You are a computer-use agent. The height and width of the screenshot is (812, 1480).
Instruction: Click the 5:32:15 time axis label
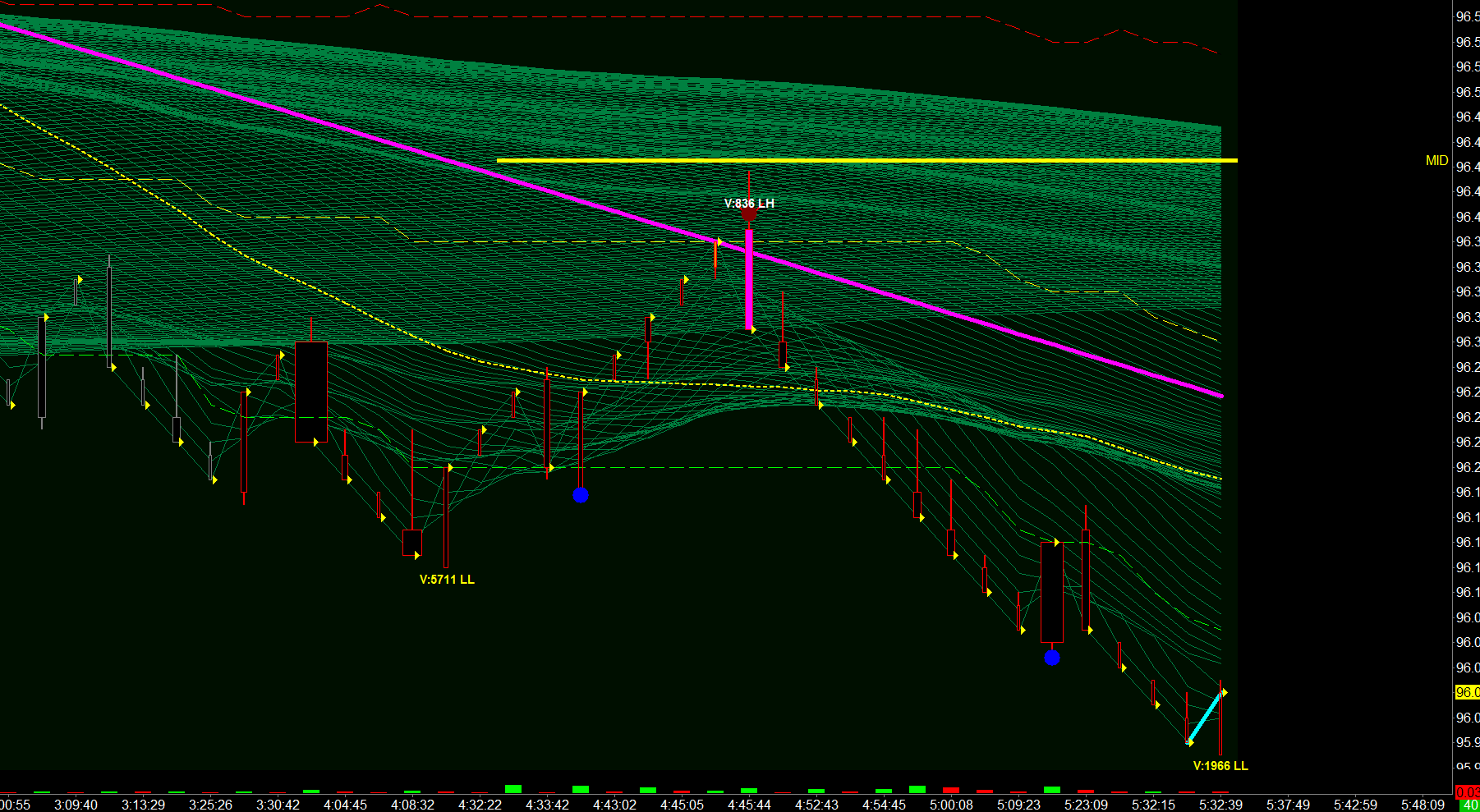(1153, 805)
